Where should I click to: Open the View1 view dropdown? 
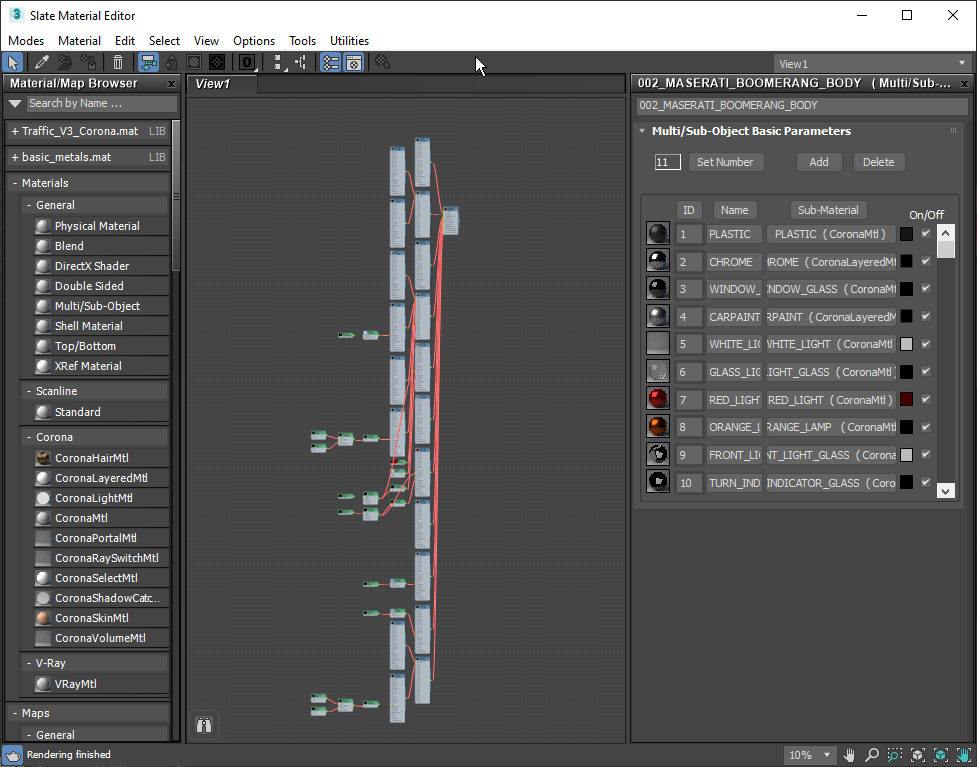coord(871,64)
